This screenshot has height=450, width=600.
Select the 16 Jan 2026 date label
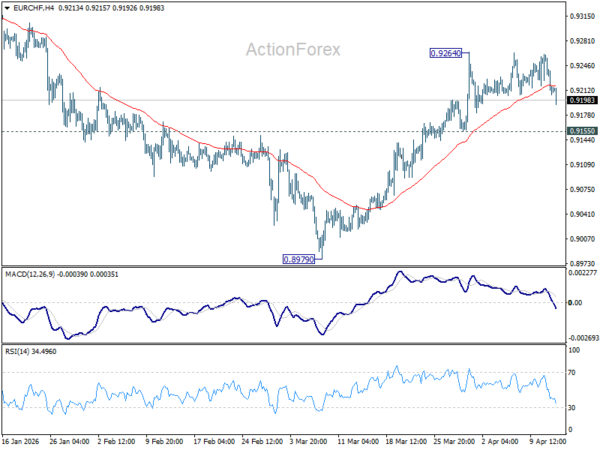click(x=21, y=441)
